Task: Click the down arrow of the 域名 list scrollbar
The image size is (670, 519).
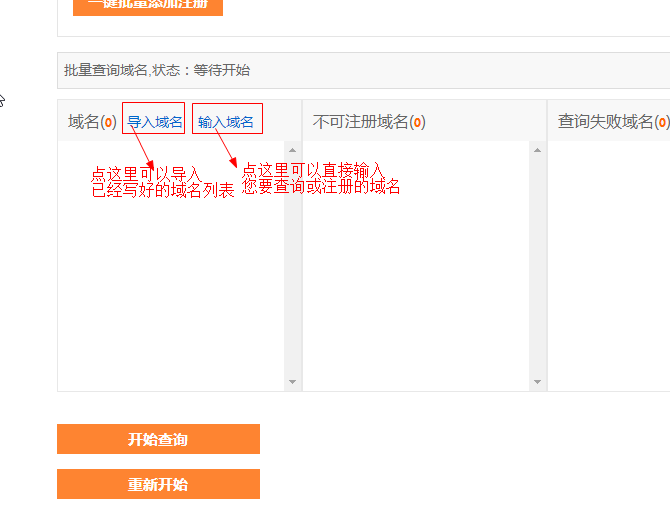Action: [x=293, y=381]
